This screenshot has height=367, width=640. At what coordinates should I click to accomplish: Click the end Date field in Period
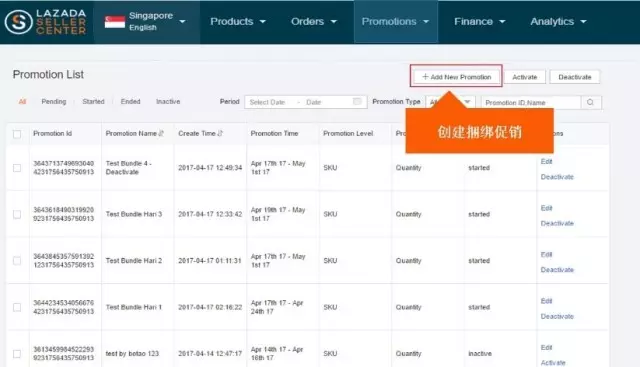click(313, 102)
